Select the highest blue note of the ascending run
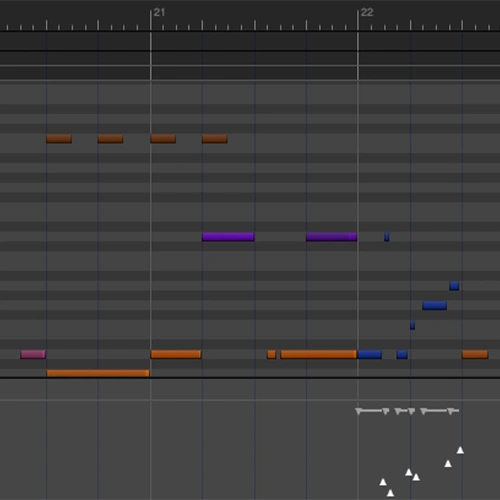500x500 pixels. (x=454, y=286)
